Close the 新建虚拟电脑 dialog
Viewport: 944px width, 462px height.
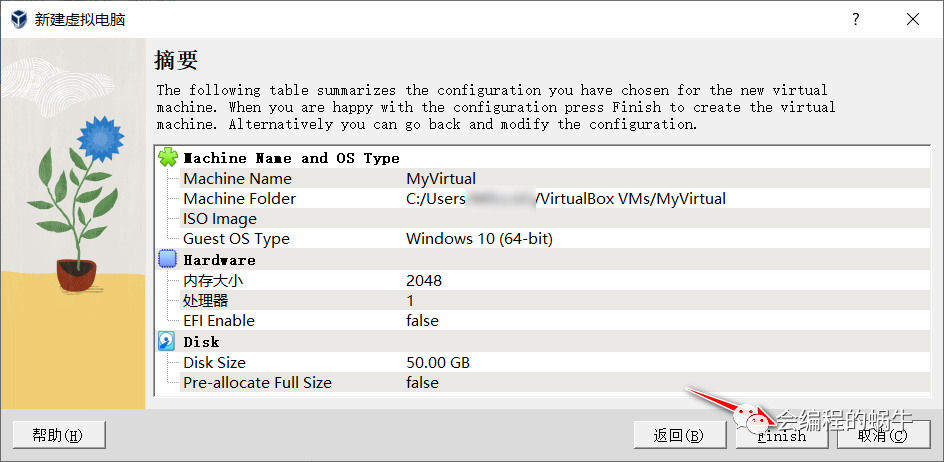click(x=913, y=19)
